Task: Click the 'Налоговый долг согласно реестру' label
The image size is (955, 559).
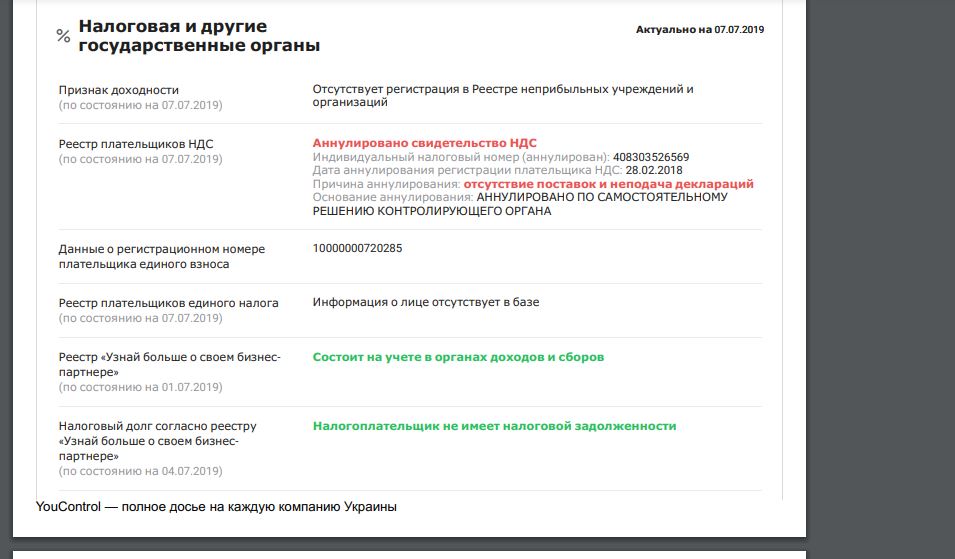Action: point(157,426)
